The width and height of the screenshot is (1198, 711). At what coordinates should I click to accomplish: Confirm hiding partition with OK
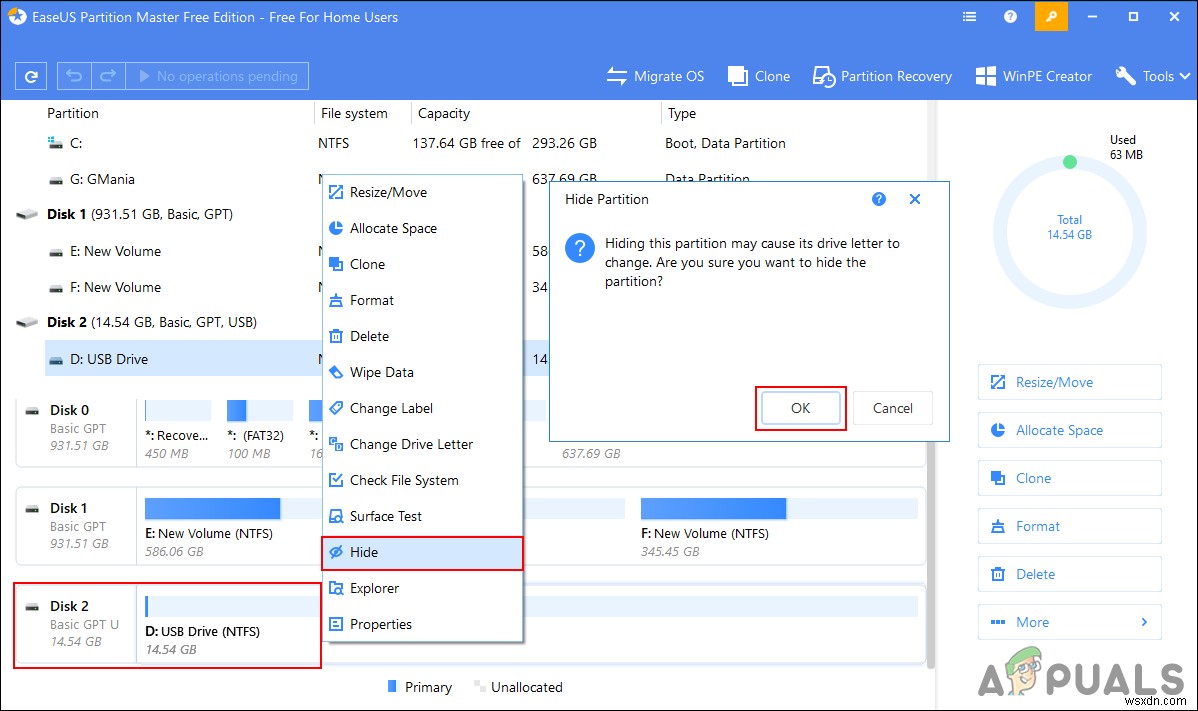(800, 408)
